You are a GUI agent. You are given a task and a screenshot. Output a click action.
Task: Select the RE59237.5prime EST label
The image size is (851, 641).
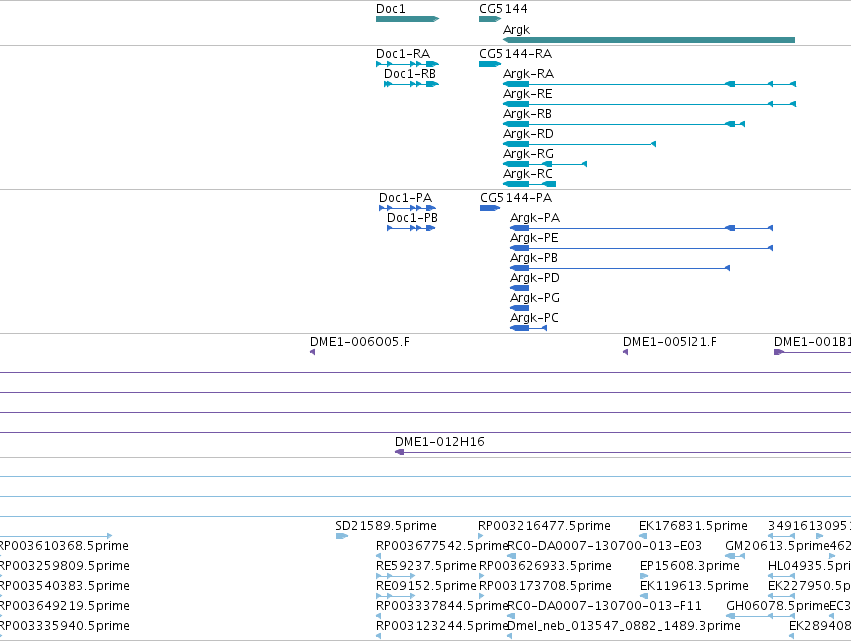(x=426, y=566)
